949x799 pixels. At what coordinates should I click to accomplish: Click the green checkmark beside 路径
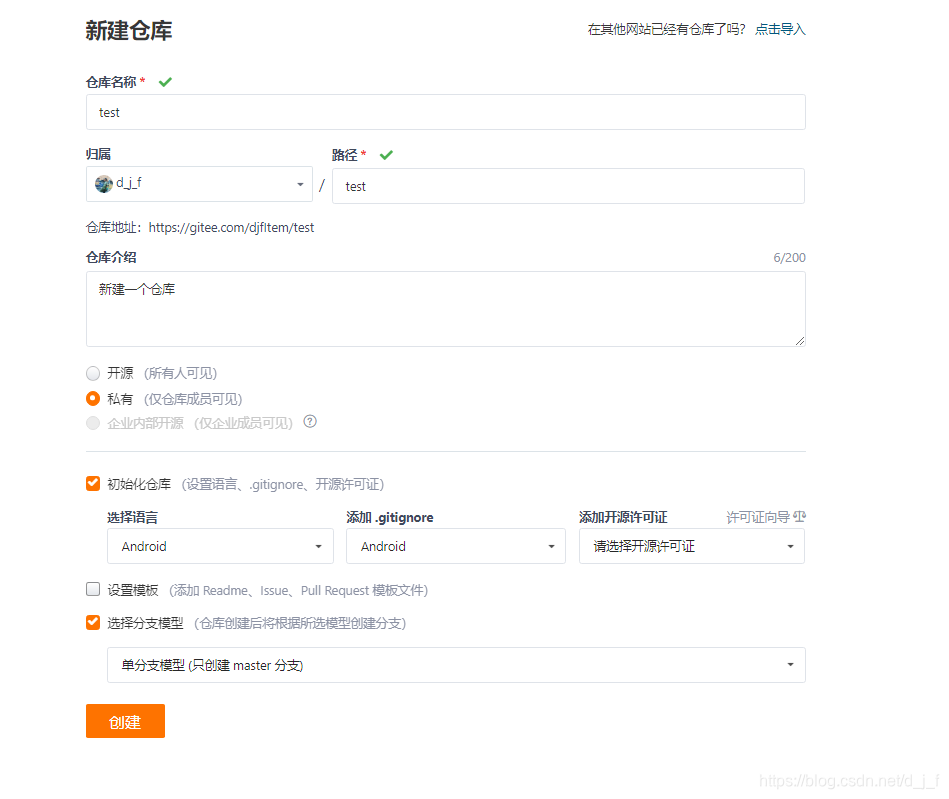click(x=386, y=155)
